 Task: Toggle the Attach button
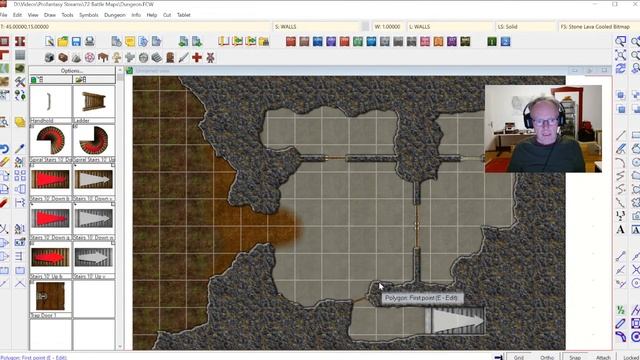point(603,357)
